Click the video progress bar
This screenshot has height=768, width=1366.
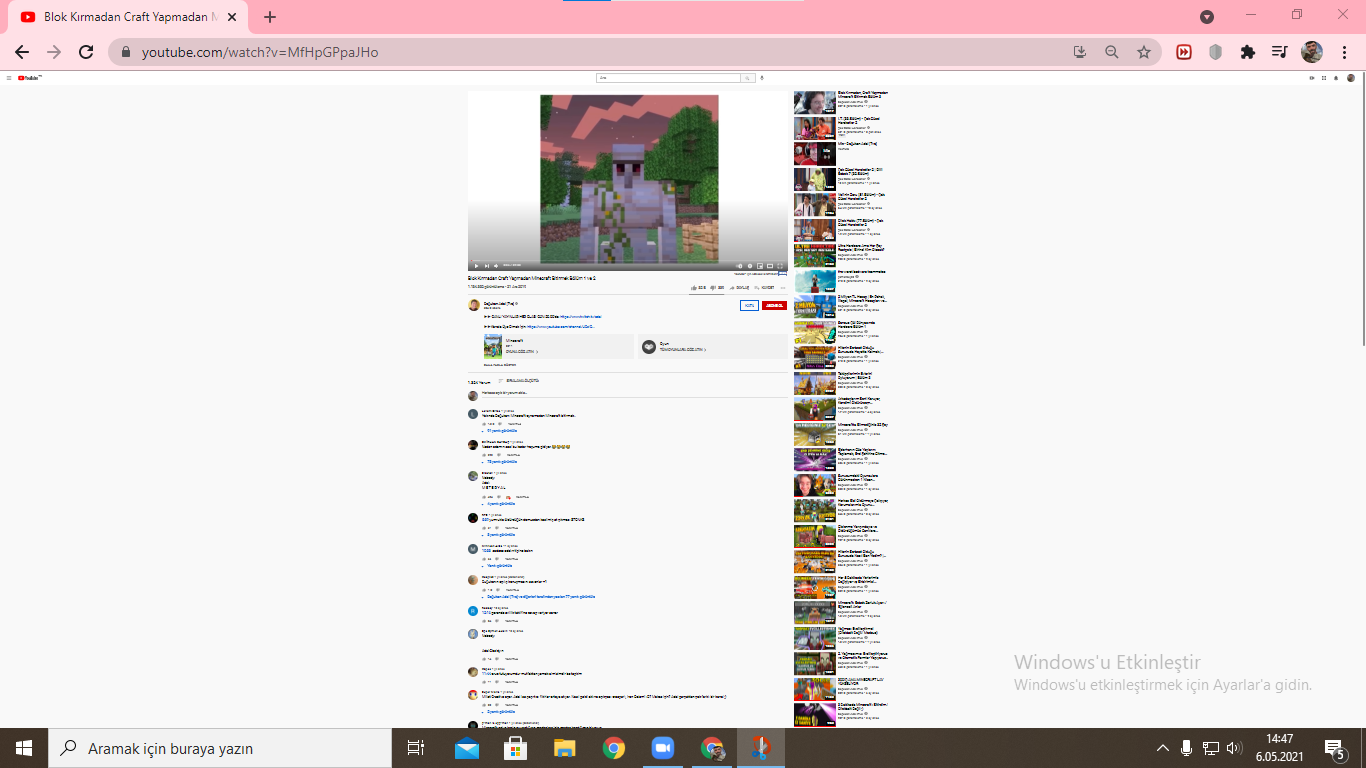coord(628,259)
